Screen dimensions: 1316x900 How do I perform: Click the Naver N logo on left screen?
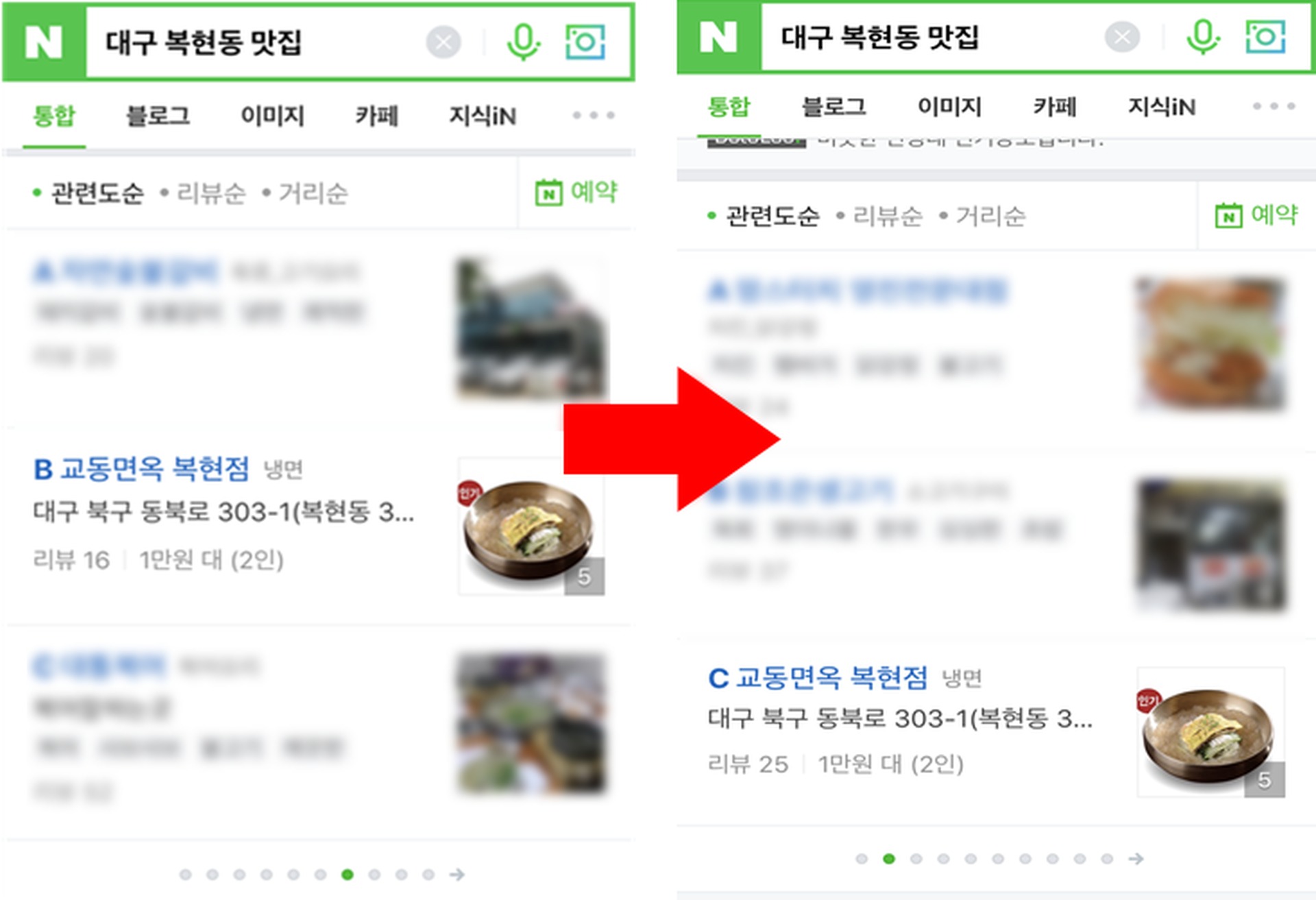pyautogui.click(x=44, y=42)
